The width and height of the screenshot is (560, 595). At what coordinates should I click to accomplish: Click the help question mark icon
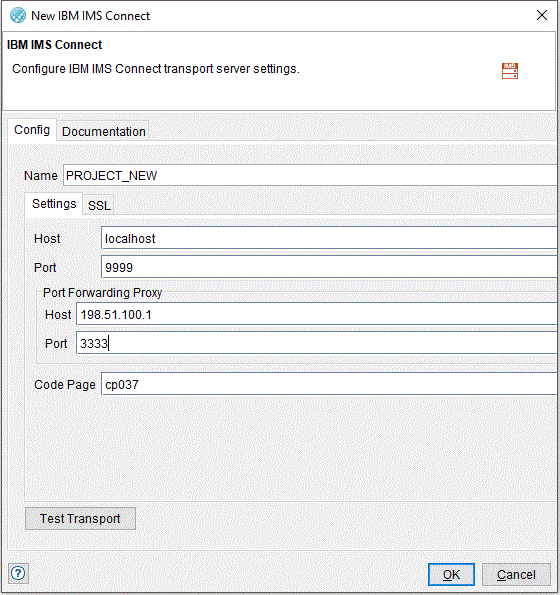(x=18, y=573)
